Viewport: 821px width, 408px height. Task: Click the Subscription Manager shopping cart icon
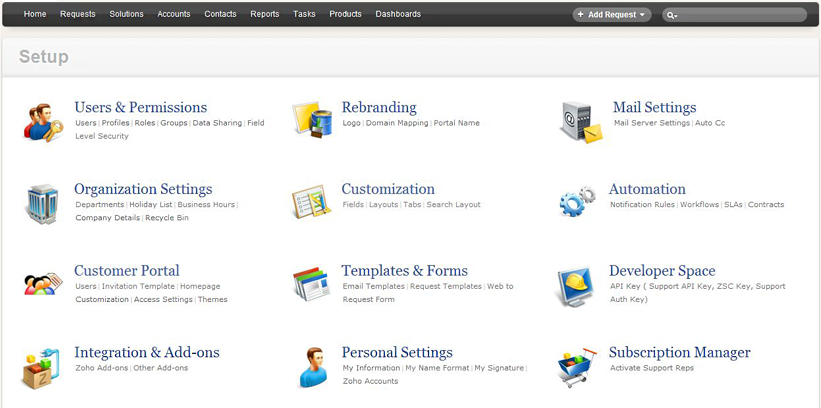(x=577, y=367)
